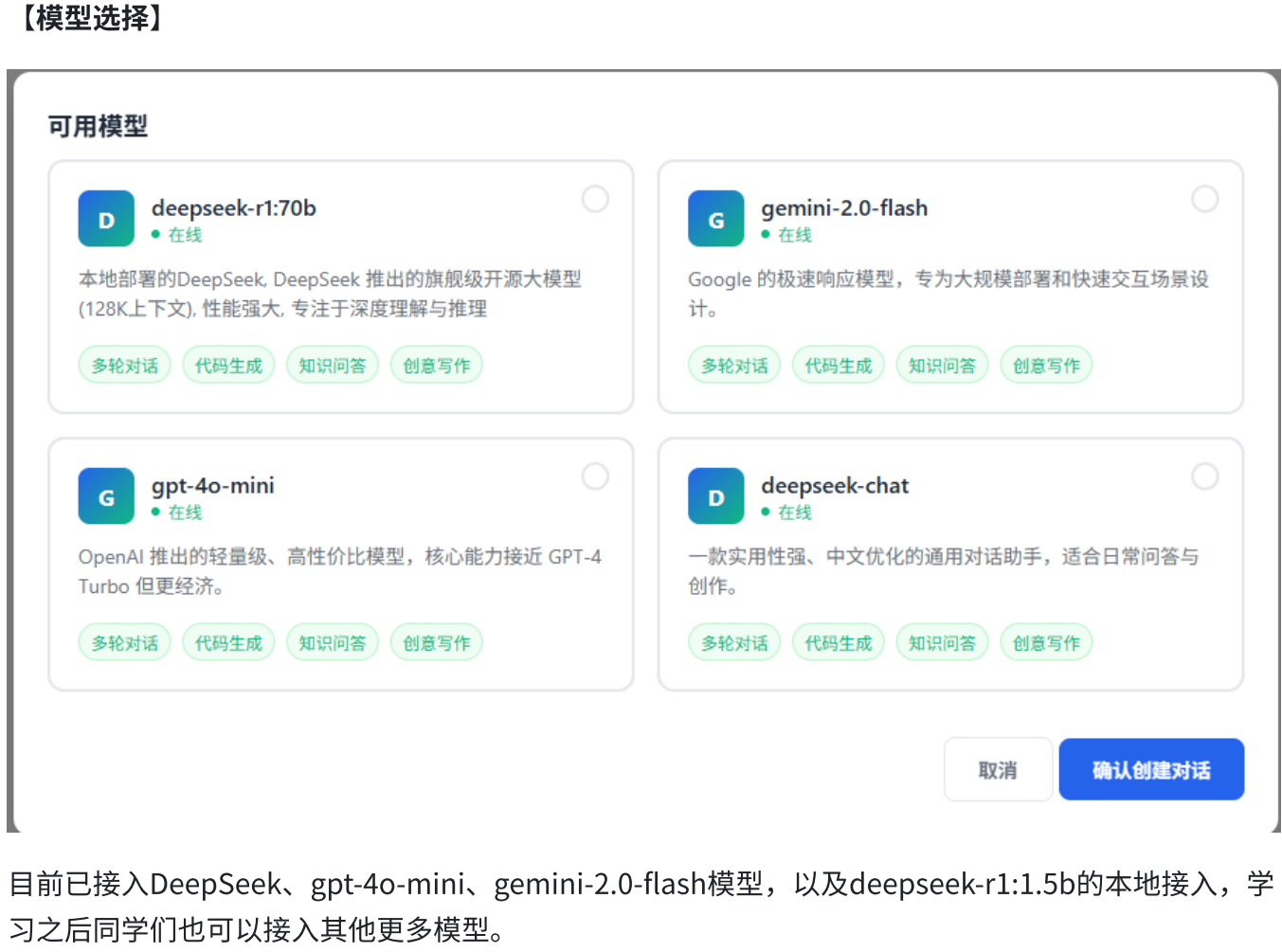Click the description starting Google 的极速响应模型
This screenshot has width=1282, height=952.
(x=948, y=294)
